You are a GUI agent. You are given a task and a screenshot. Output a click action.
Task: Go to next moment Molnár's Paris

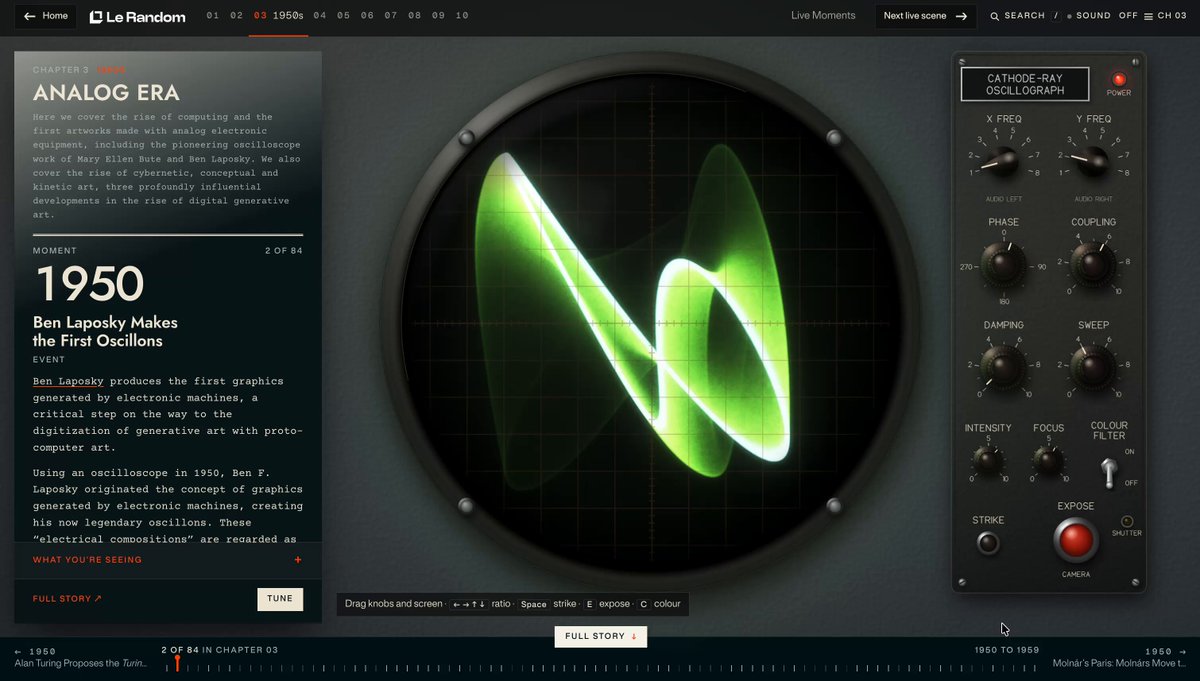[x=1119, y=657]
